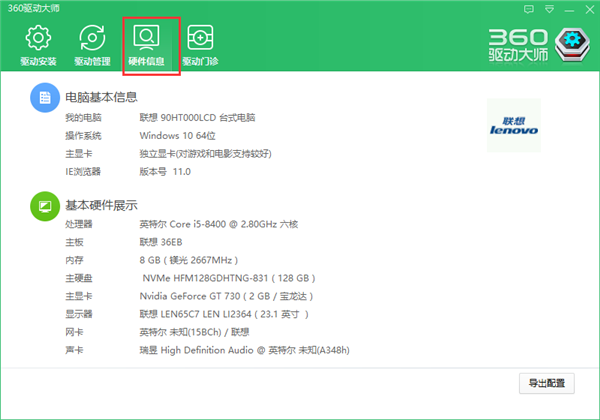
Task: Click the IE version 版本号 11.0
Action: [x=165, y=172]
